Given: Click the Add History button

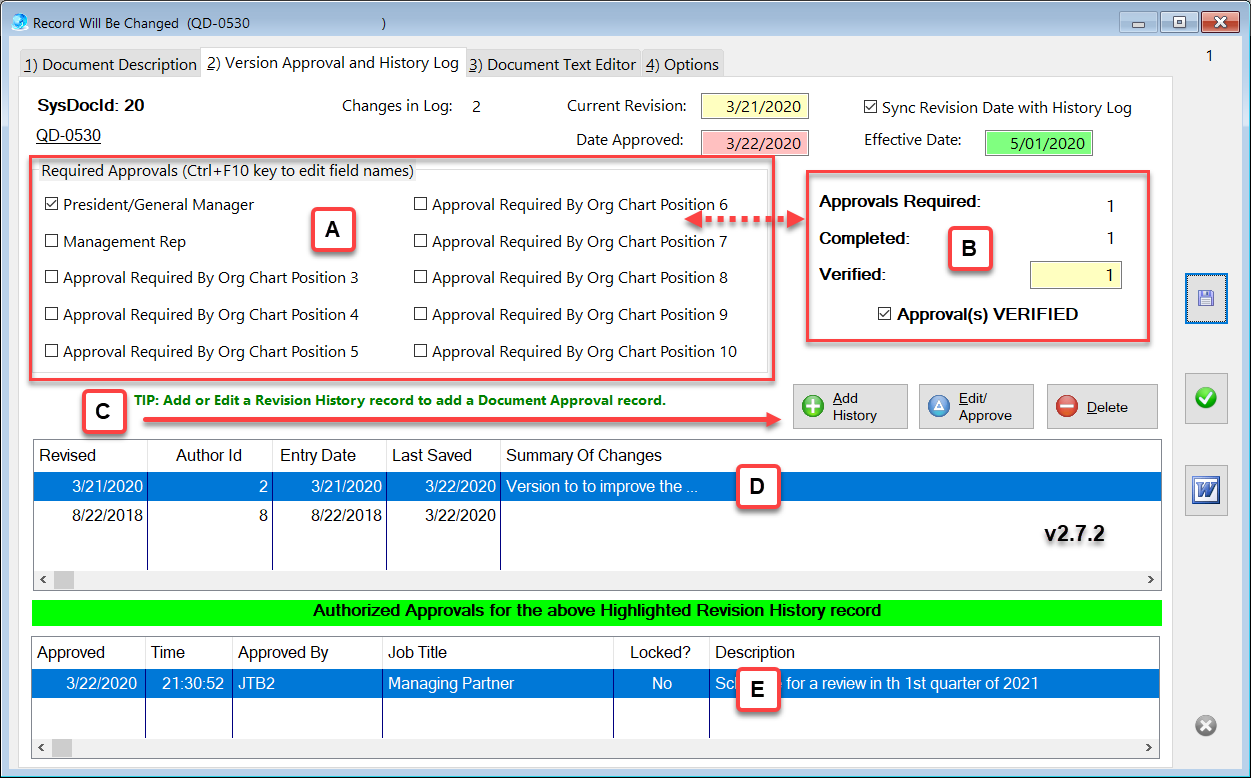Looking at the screenshot, I should [850, 407].
